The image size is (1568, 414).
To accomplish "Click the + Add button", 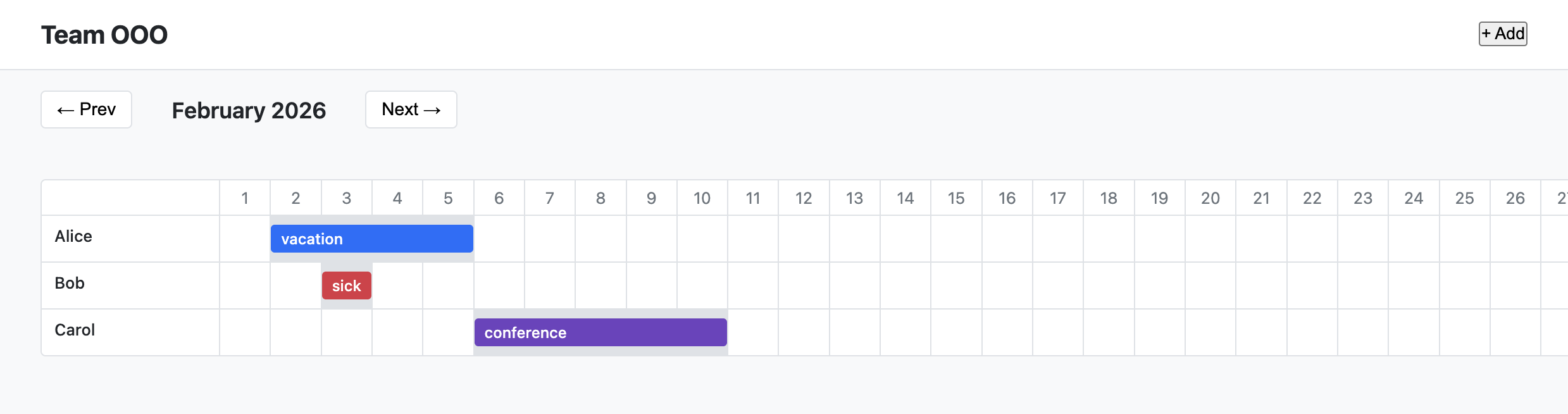I will click(1502, 34).
